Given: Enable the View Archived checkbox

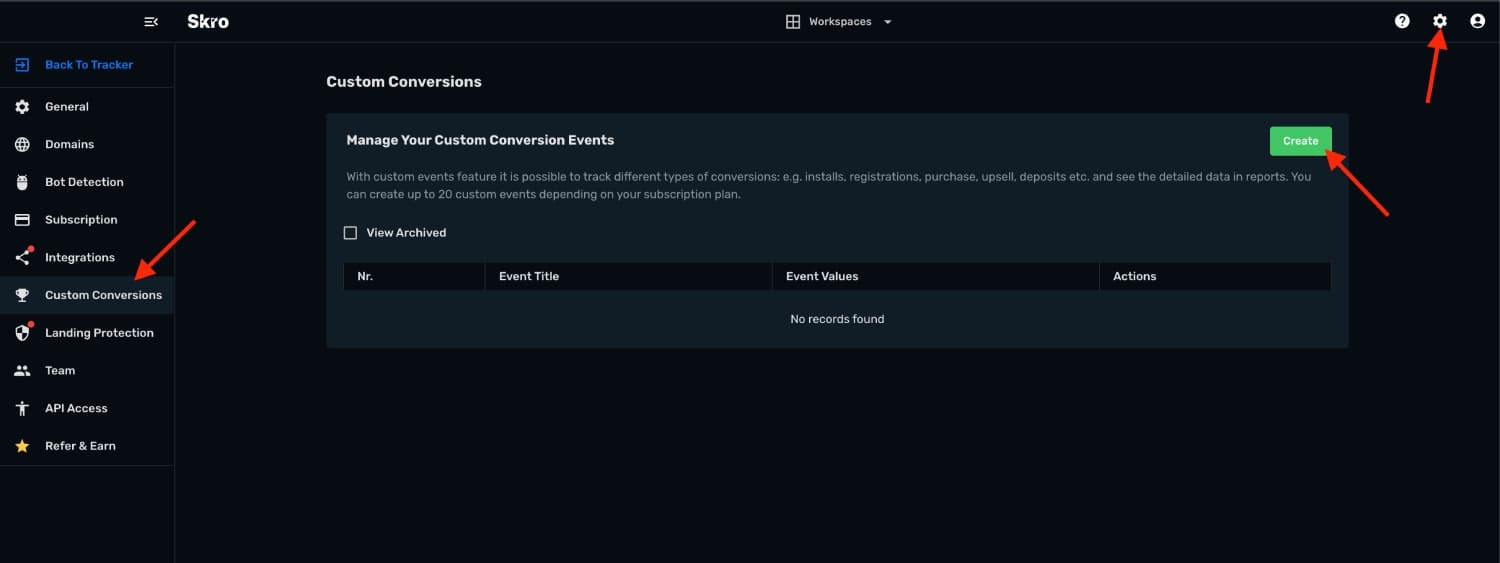Looking at the screenshot, I should [350, 233].
